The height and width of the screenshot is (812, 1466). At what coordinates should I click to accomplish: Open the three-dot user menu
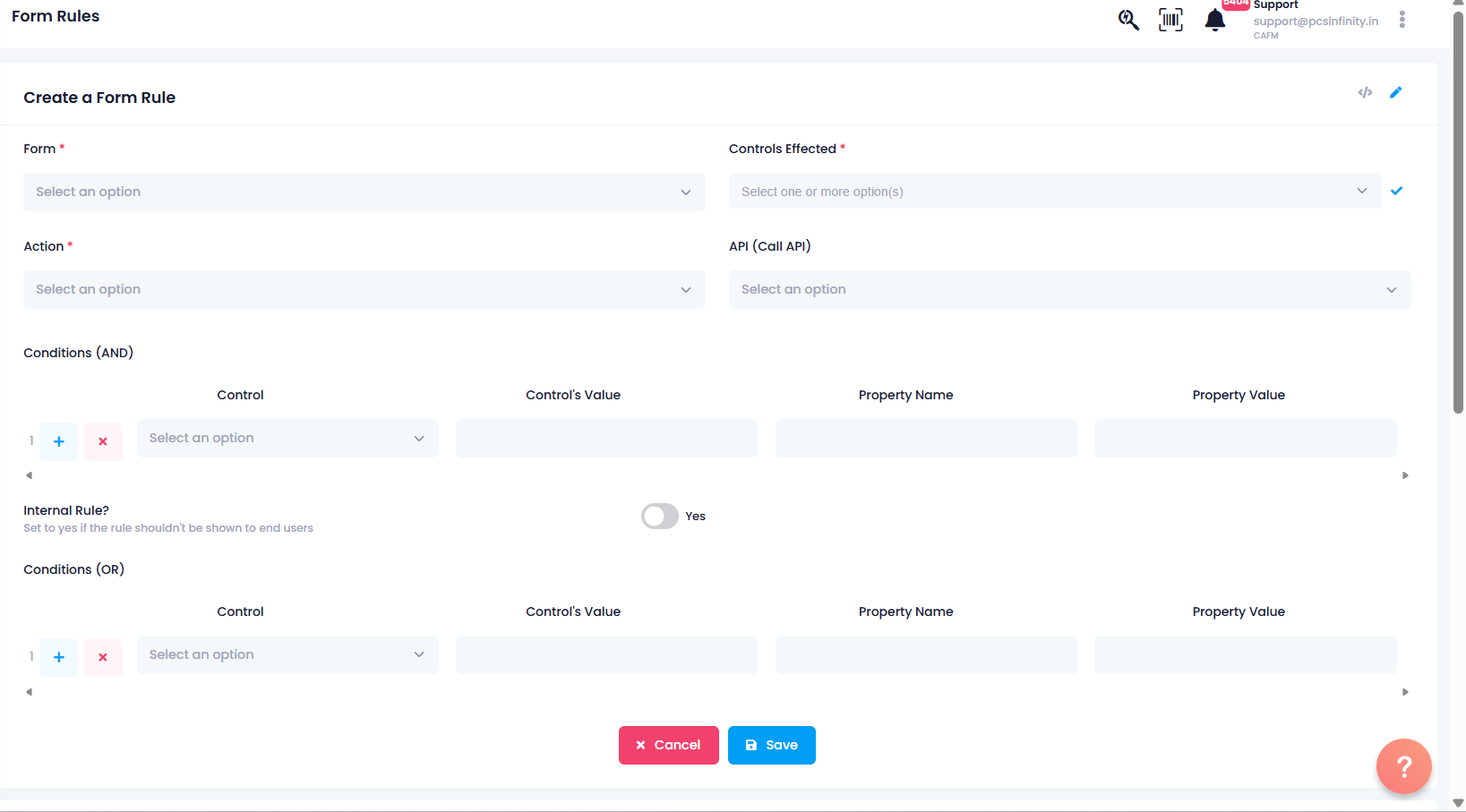[1402, 20]
